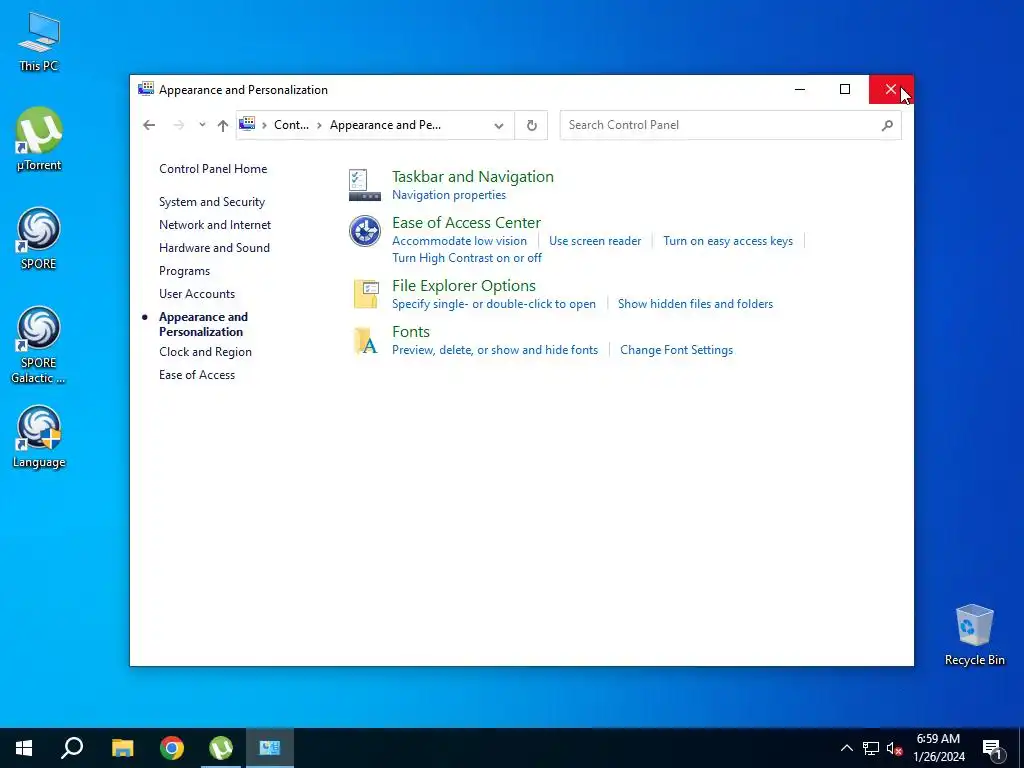Click the Fonts folder icon

pyautogui.click(x=366, y=340)
